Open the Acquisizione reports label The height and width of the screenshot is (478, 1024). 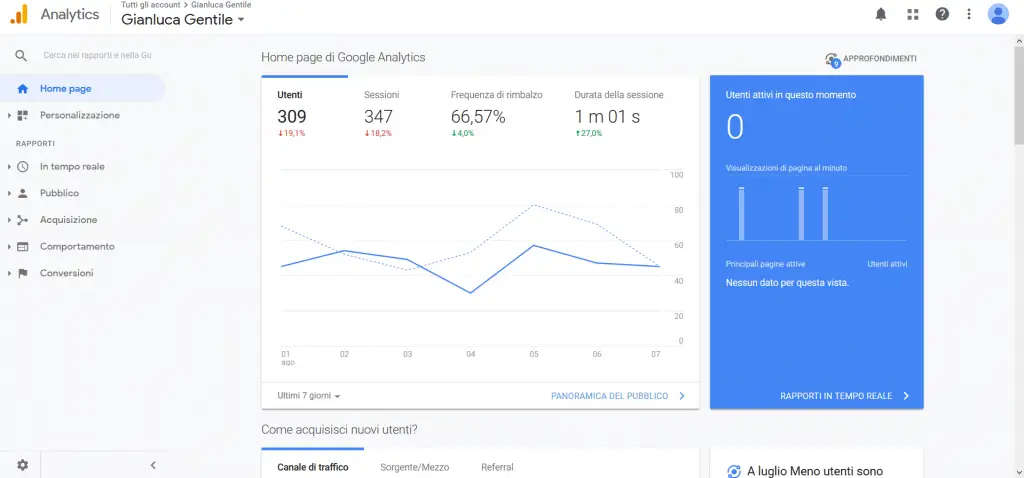pos(69,220)
